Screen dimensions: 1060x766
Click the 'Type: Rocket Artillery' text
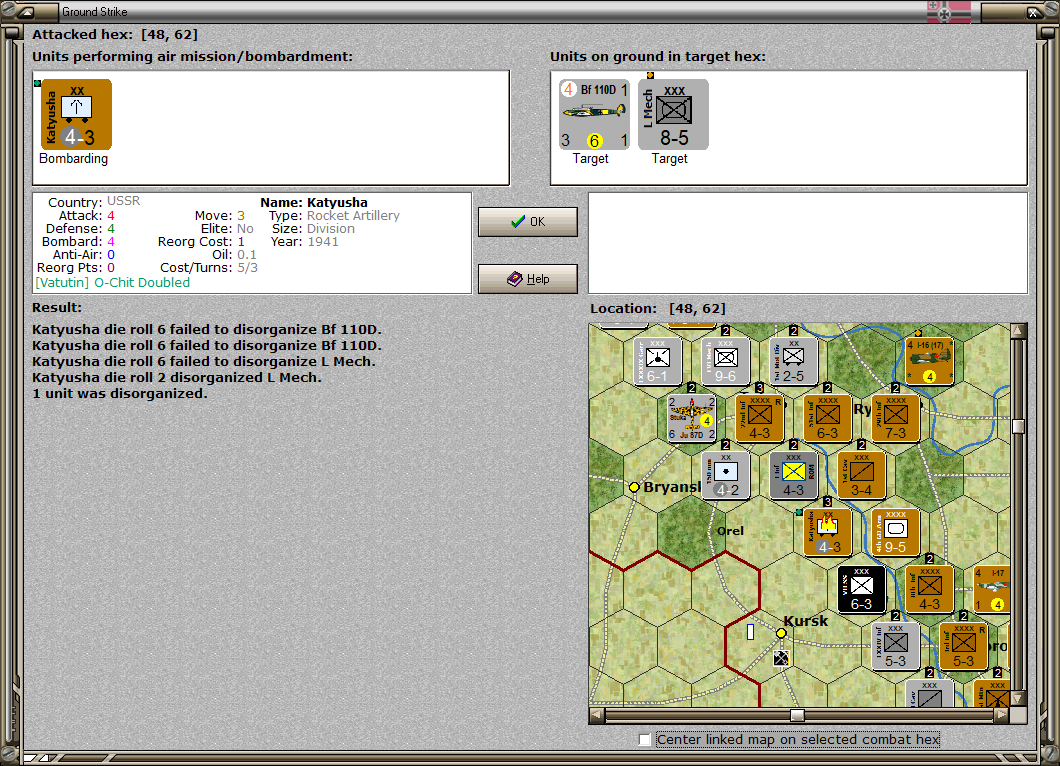[334, 216]
